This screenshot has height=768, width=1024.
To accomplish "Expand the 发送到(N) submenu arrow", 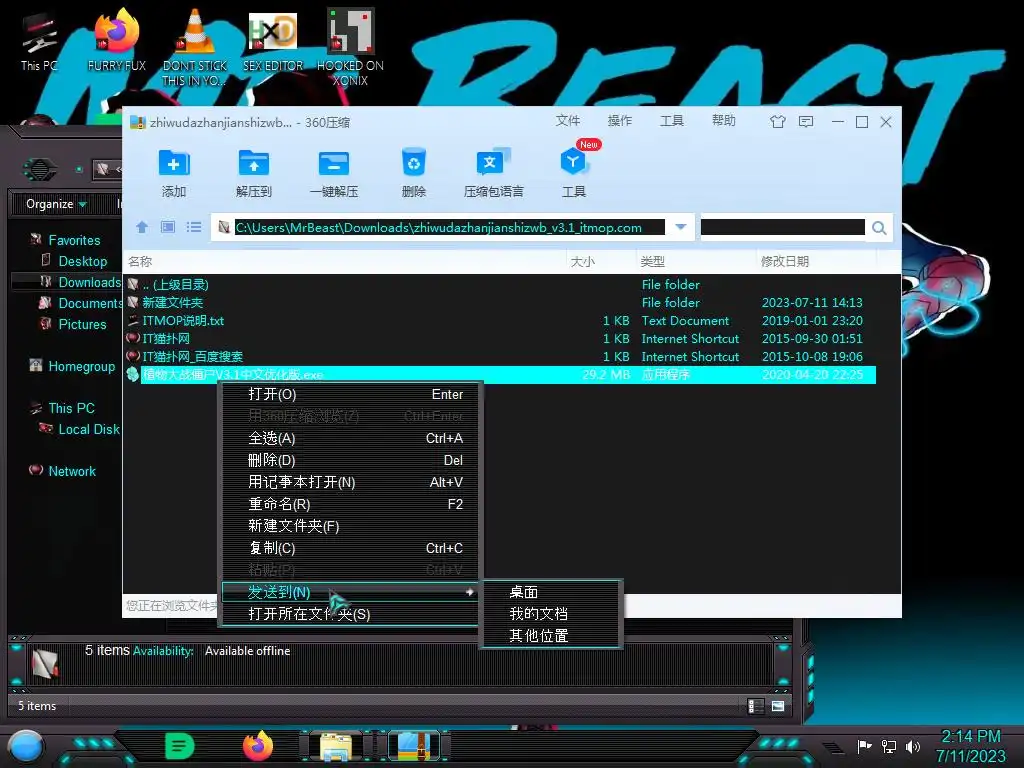I will click(469, 592).
